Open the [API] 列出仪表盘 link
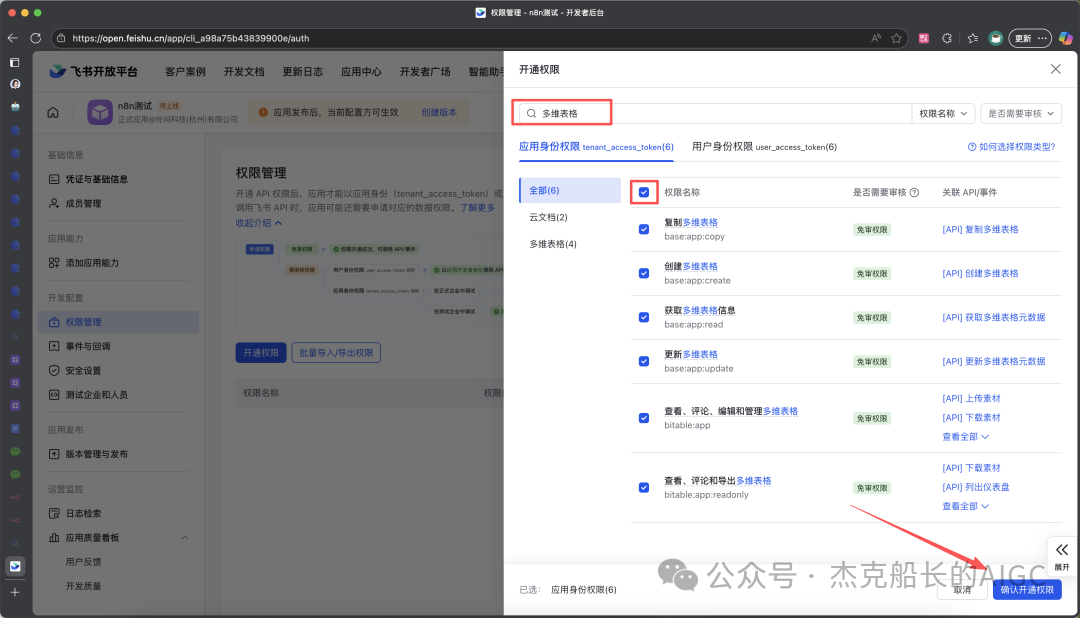The image size is (1080, 618). point(975,487)
